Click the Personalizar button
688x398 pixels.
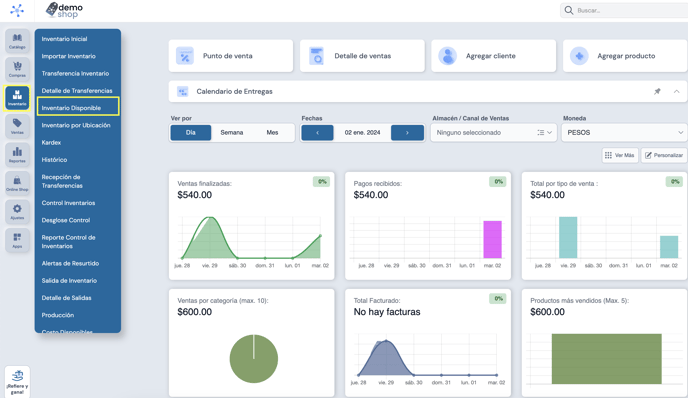pos(664,155)
